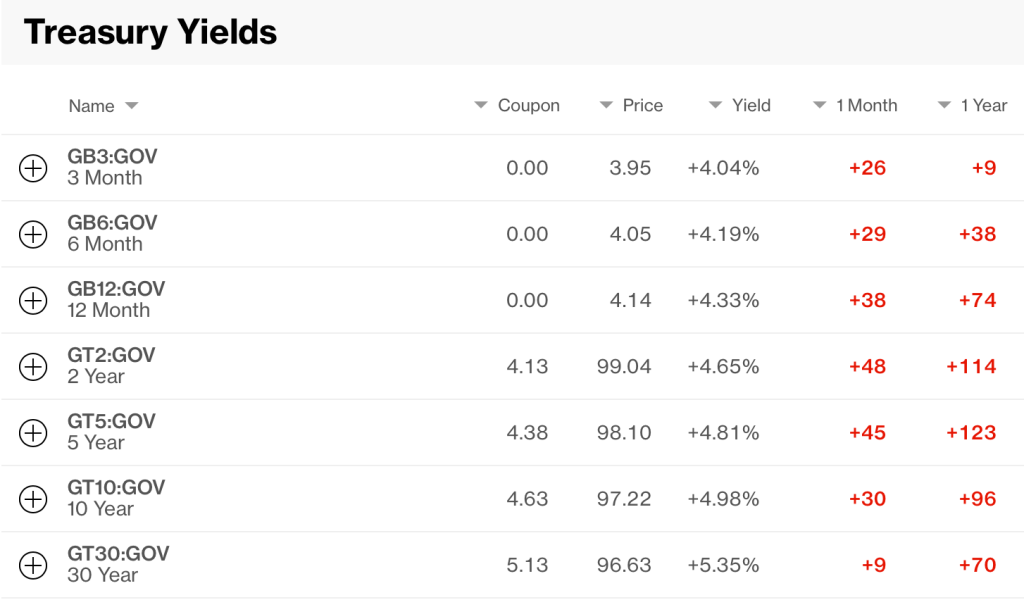Click the plus circle next to GT2:GOV

(x=33, y=367)
